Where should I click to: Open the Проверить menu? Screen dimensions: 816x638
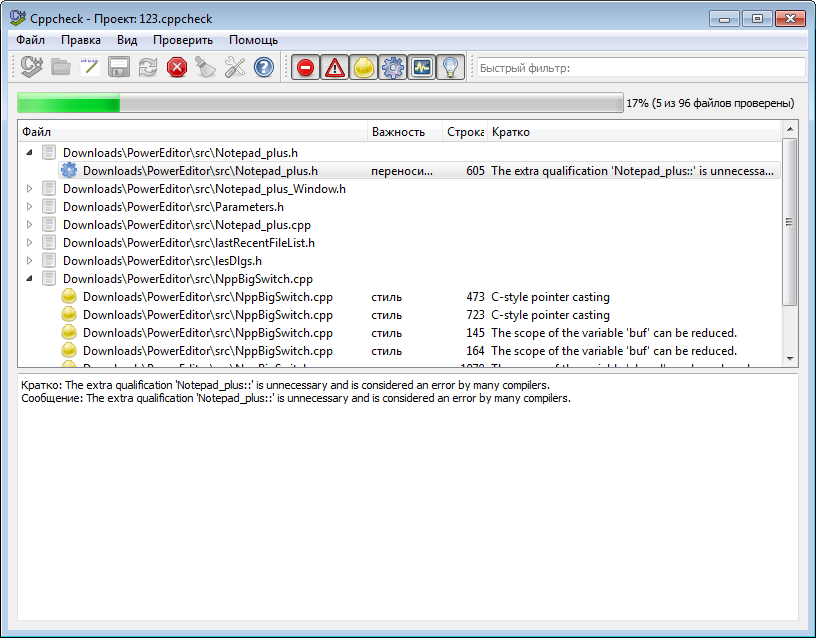(x=183, y=40)
